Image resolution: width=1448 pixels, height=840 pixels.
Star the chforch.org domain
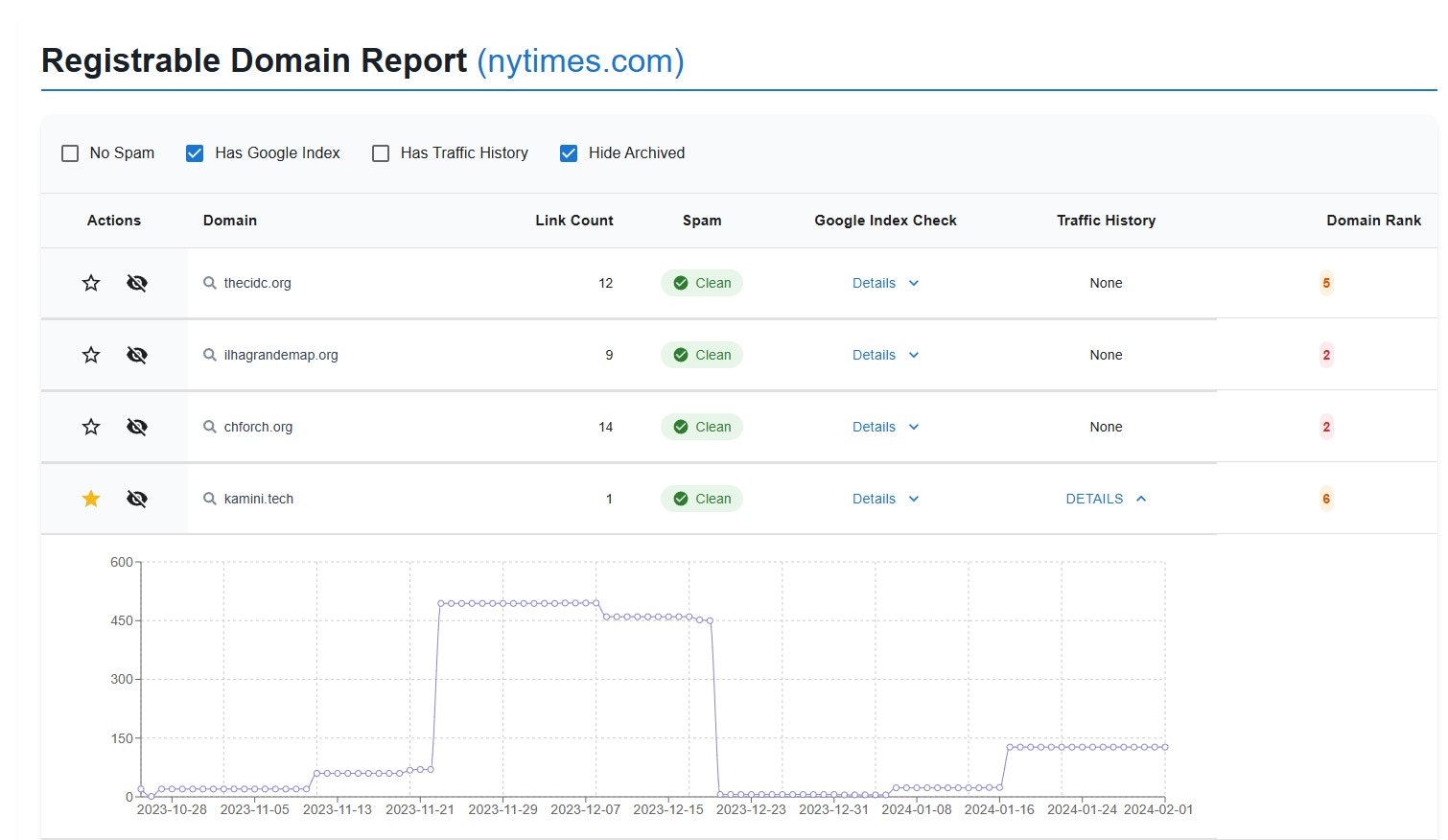click(91, 427)
